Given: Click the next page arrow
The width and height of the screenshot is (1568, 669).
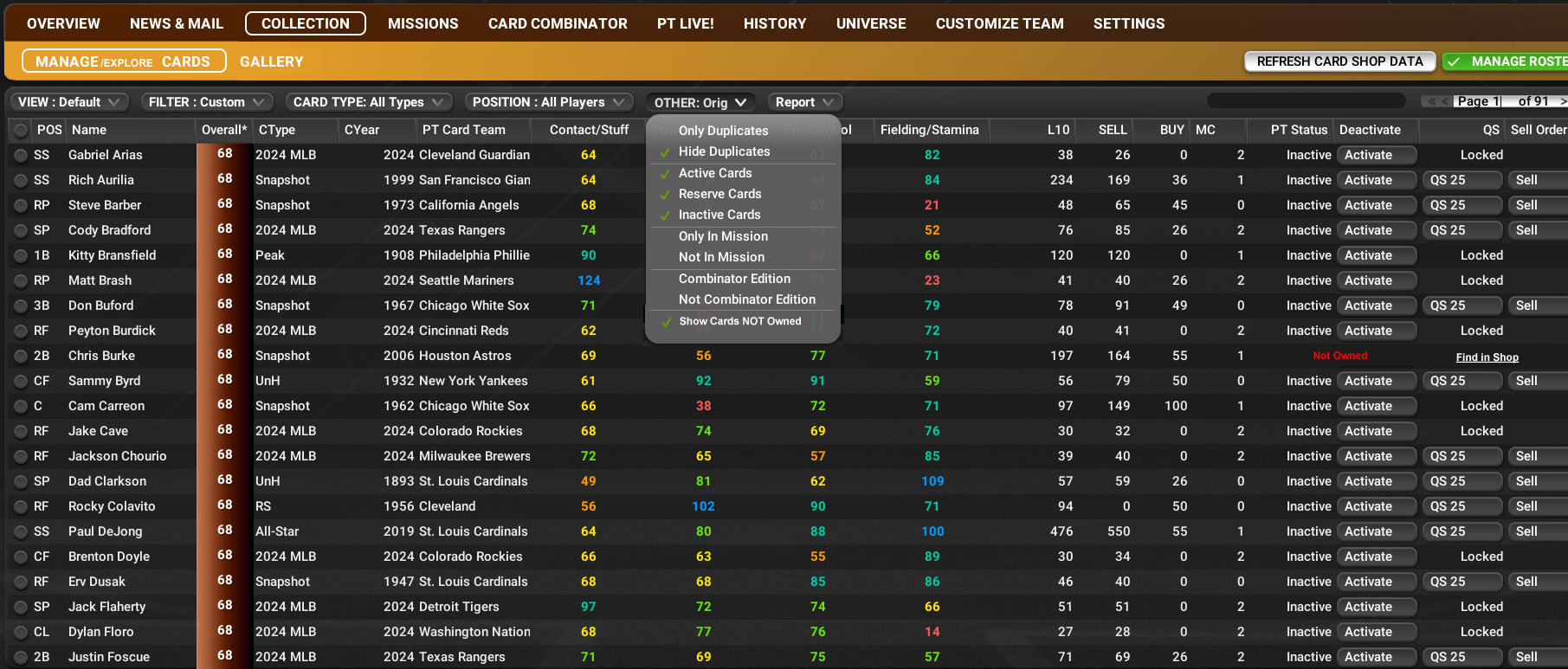Looking at the screenshot, I should tap(1562, 102).
